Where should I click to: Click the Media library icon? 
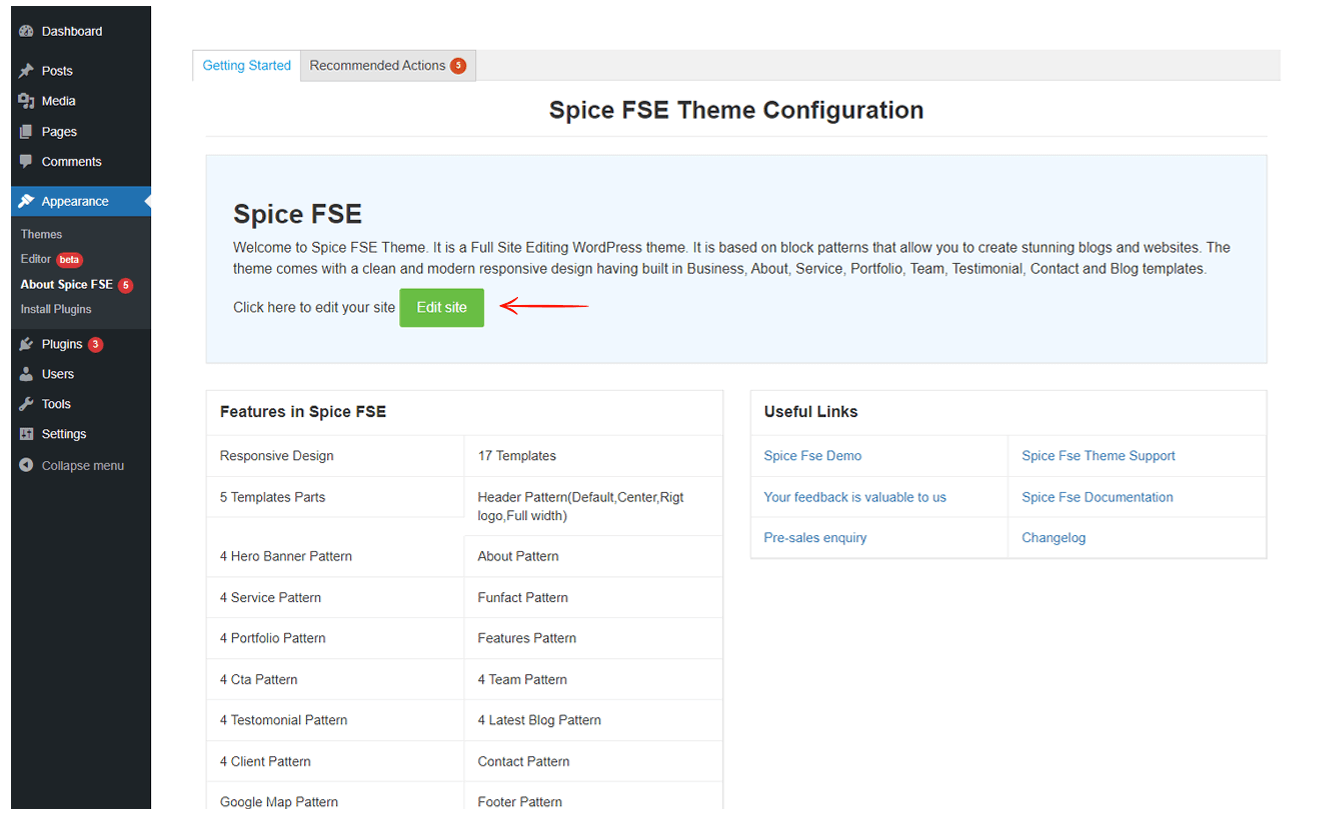point(26,101)
